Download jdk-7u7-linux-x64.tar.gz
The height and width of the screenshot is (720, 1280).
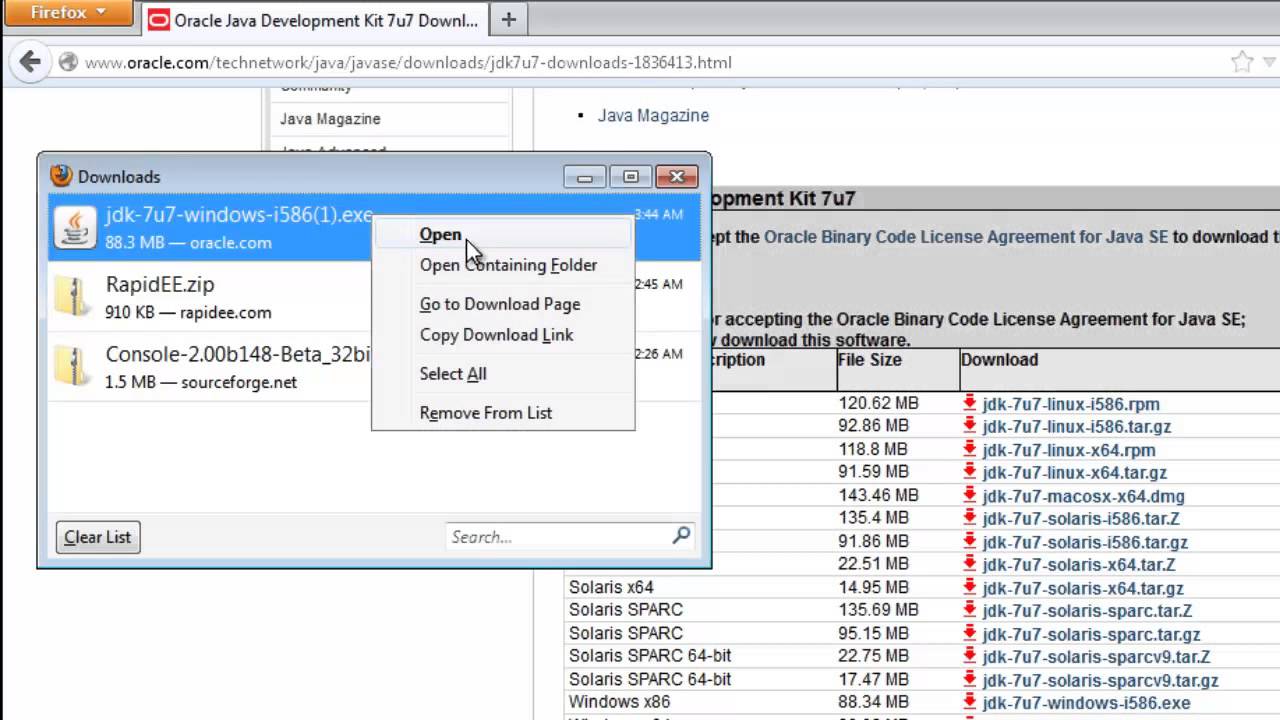coord(1074,473)
